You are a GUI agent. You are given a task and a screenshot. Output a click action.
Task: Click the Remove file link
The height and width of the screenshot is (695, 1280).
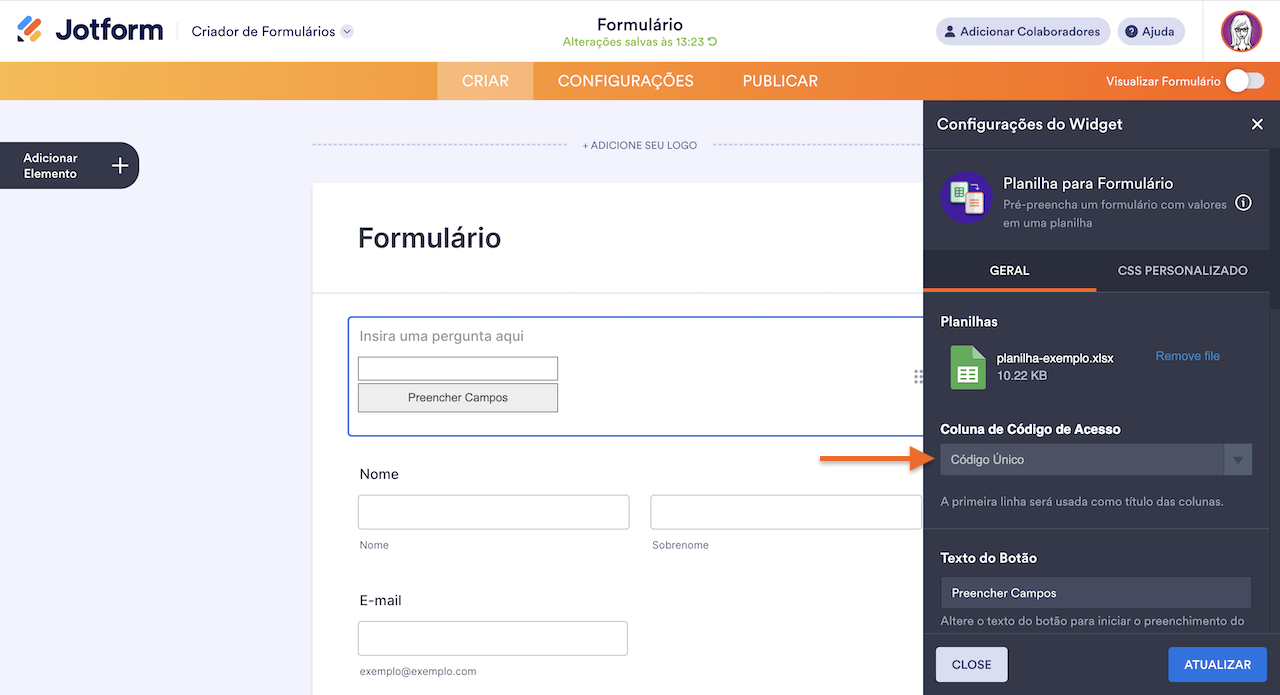tap(1187, 355)
